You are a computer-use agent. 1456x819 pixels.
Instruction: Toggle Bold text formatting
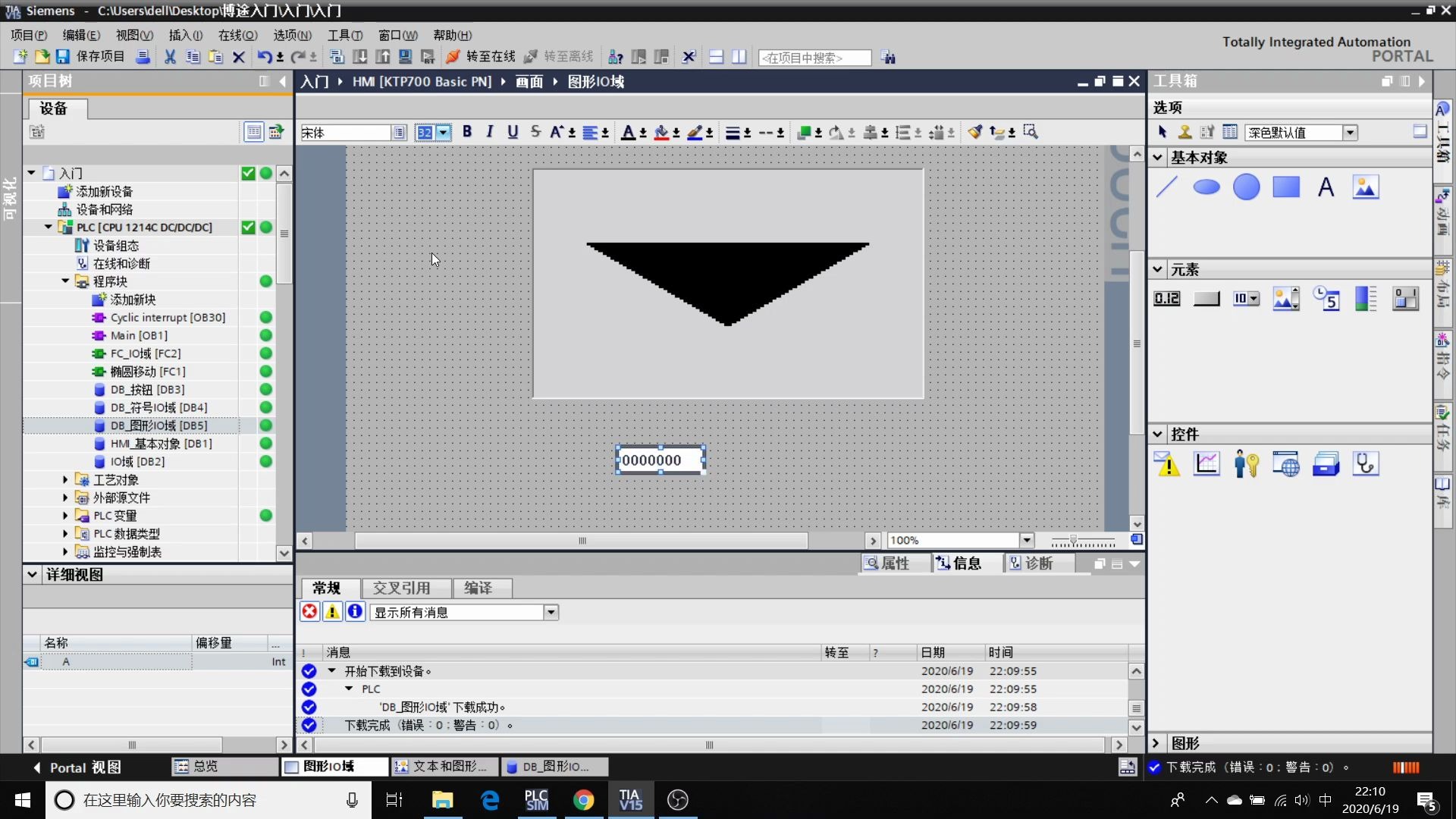pos(467,132)
